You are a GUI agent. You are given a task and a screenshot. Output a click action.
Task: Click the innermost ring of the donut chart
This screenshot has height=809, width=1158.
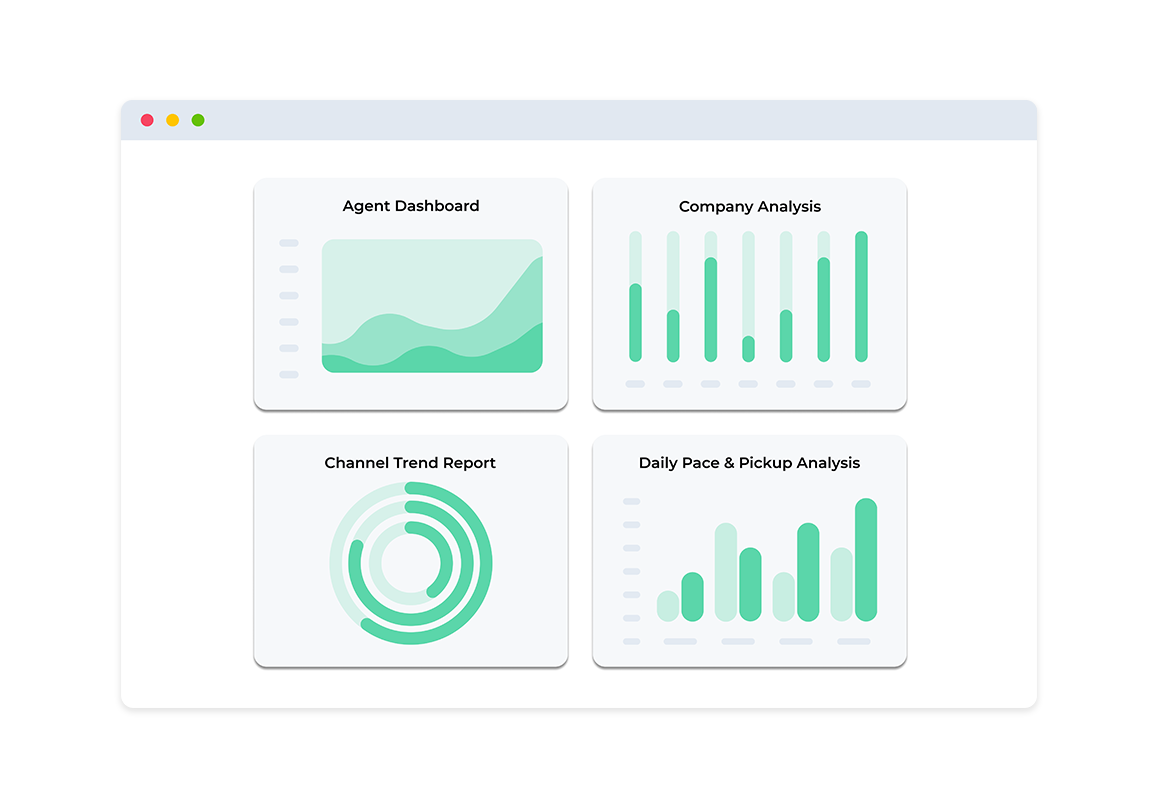tap(445, 563)
